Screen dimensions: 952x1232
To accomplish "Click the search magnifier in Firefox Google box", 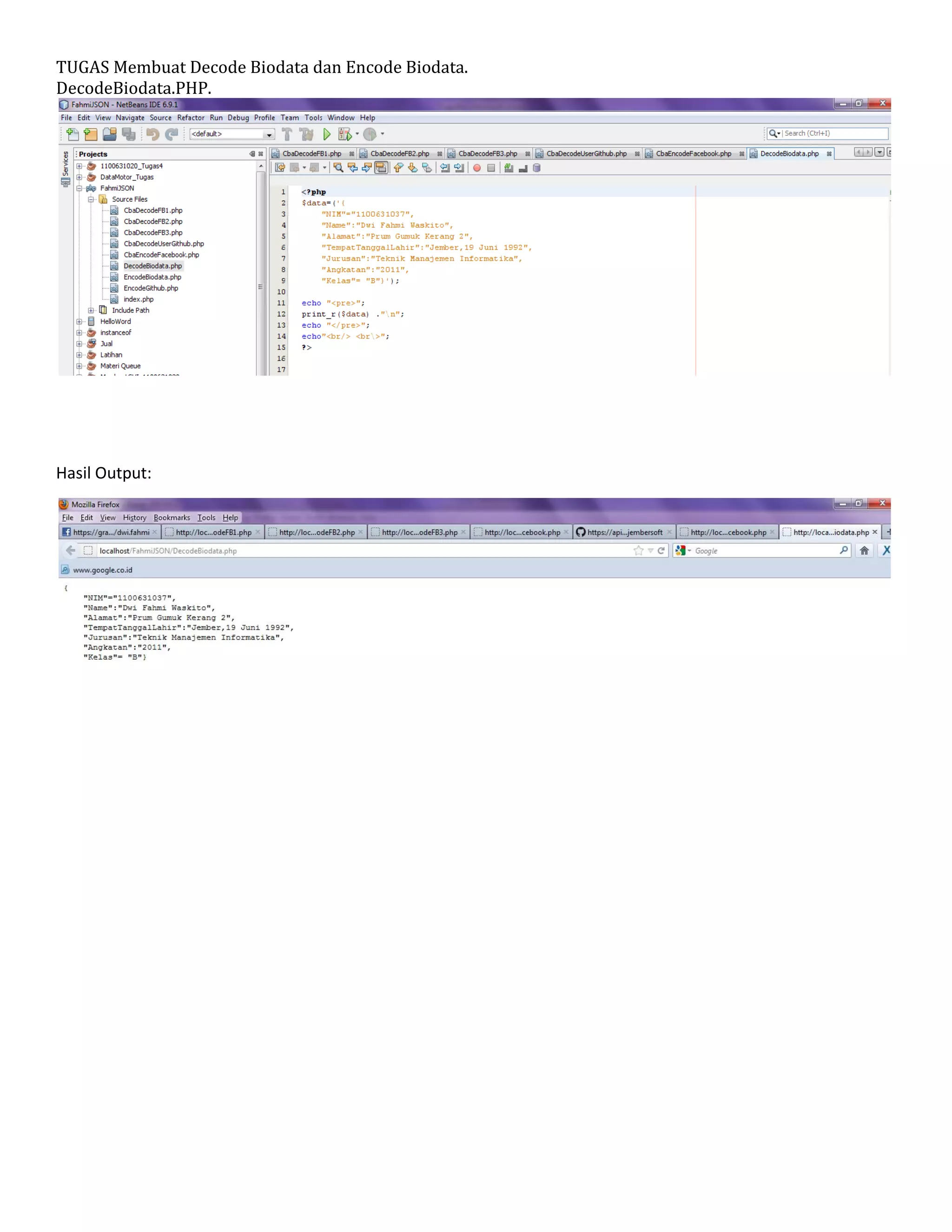I will [844, 550].
